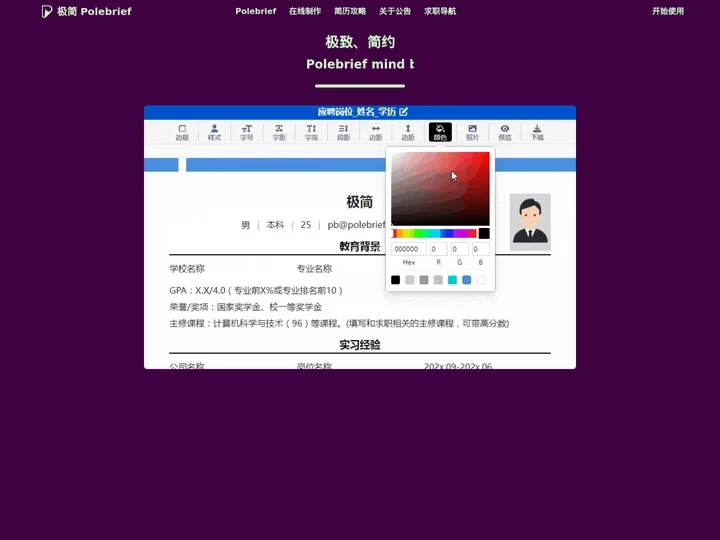
Task: Open 关于公告 in the top navigation
Action: click(395, 11)
